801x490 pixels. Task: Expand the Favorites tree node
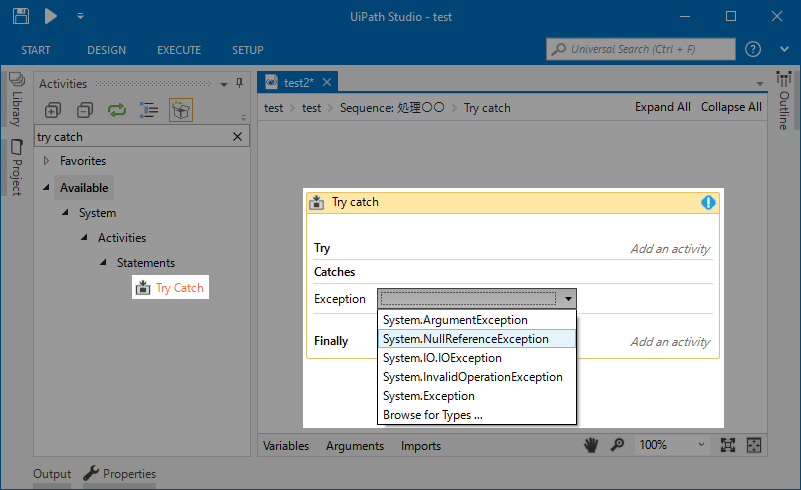[x=46, y=160]
